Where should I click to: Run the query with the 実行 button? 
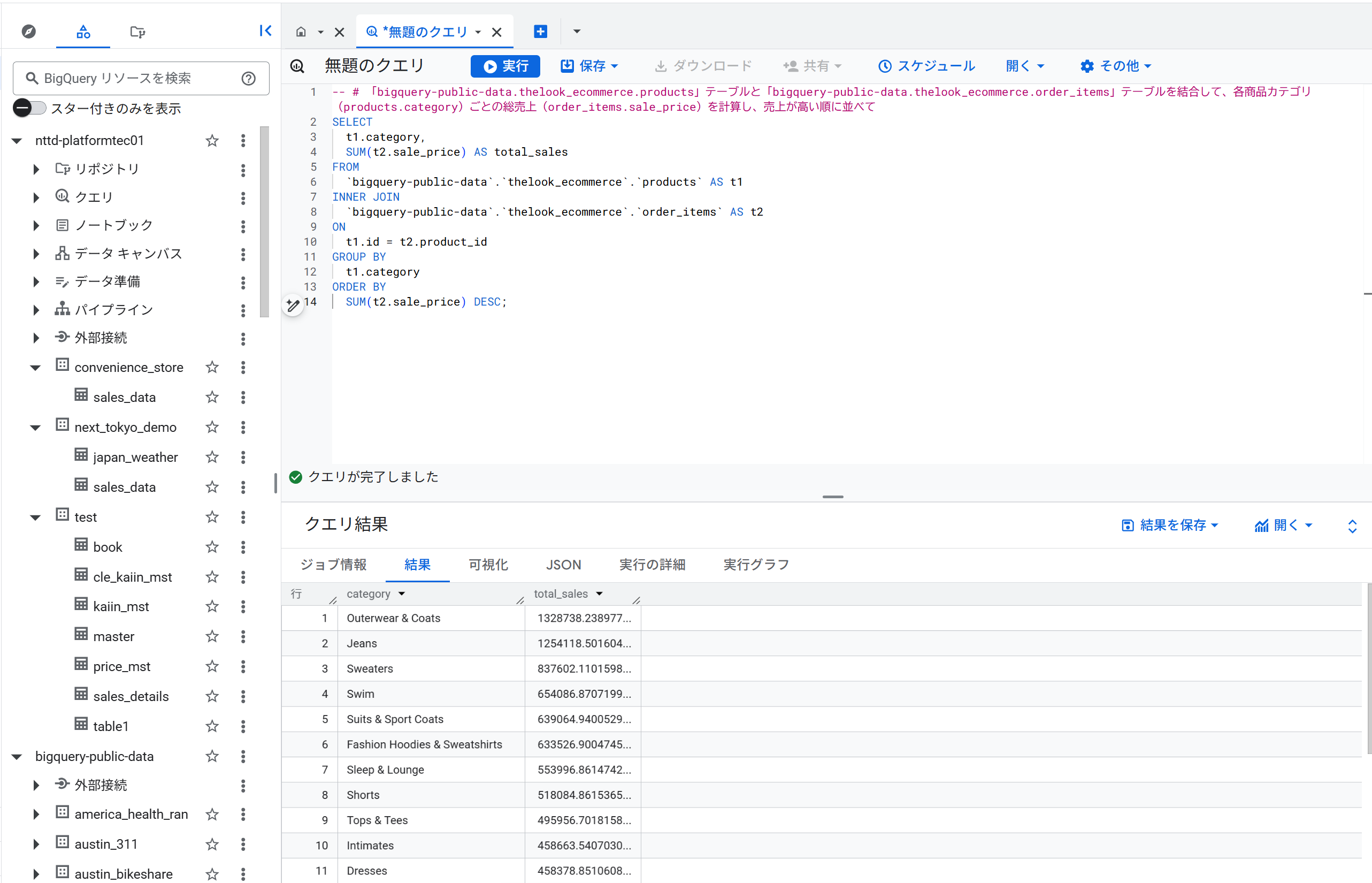[x=505, y=66]
